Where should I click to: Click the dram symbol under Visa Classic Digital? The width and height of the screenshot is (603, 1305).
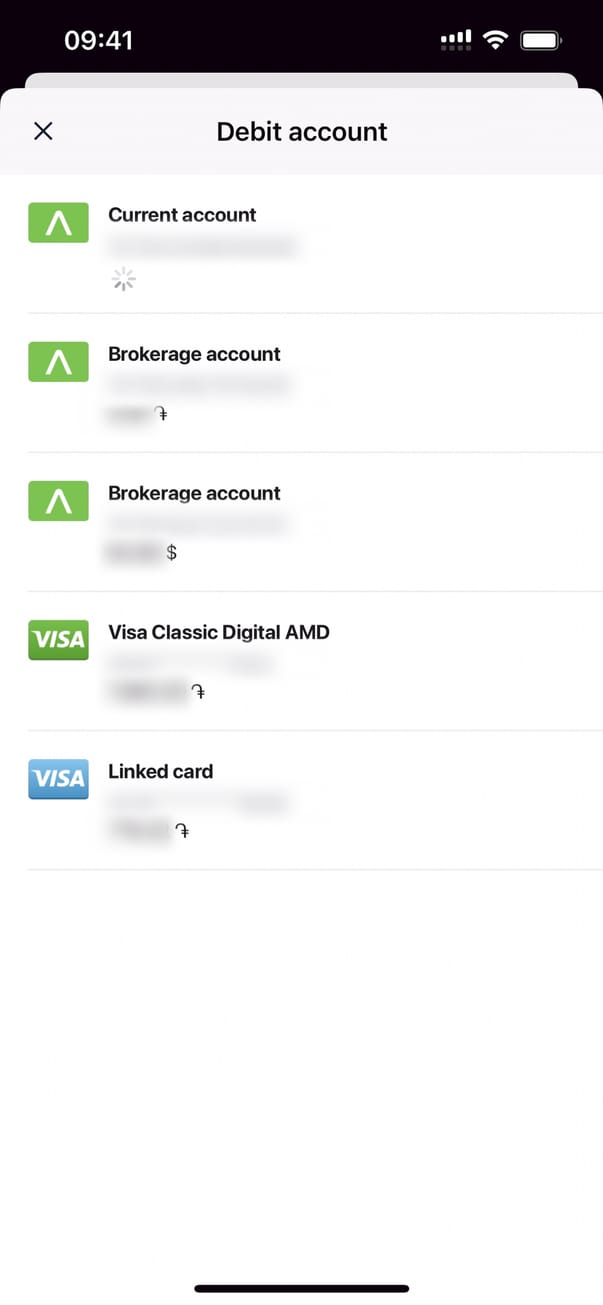point(198,691)
